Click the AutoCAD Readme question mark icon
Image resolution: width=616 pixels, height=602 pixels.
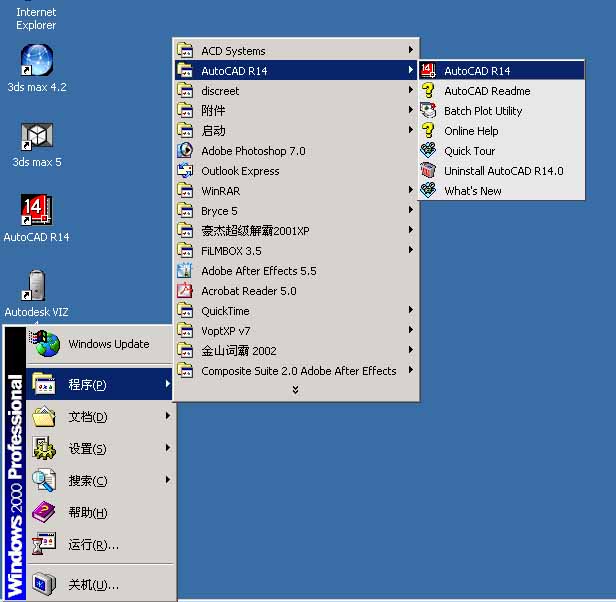coord(428,90)
